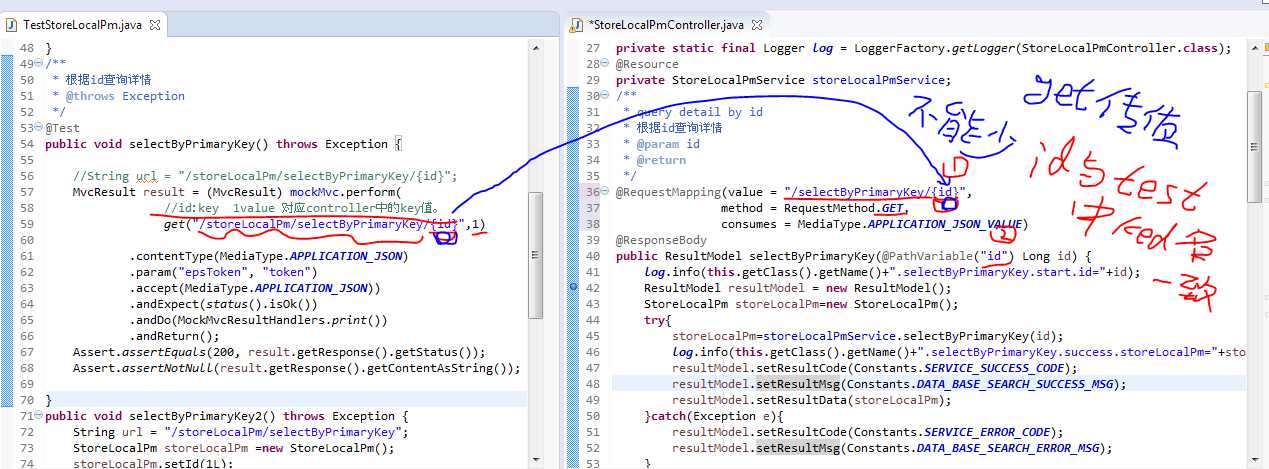The height and width of the screenshot is (469, 1269).
Task: Click 'storeLocalPmService' field on line 29
Action: tap(878, 80)
